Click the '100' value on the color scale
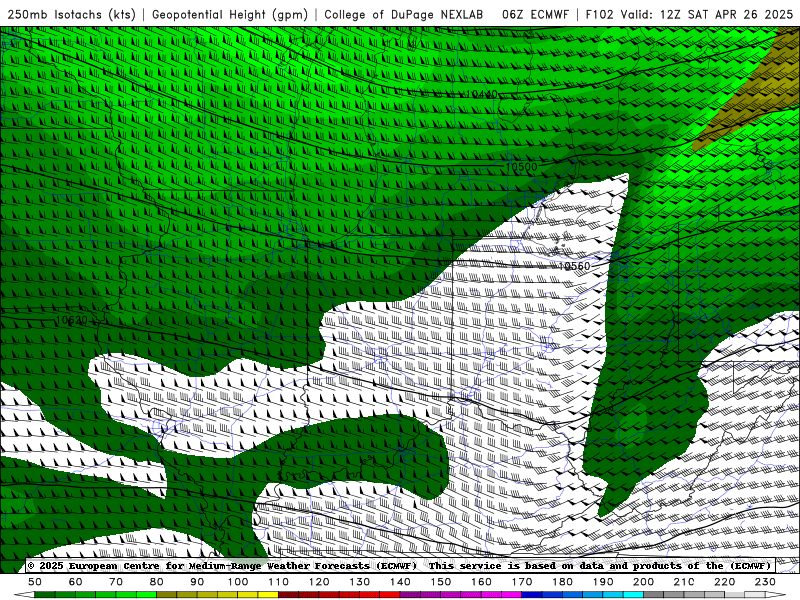 pos(238,582)
